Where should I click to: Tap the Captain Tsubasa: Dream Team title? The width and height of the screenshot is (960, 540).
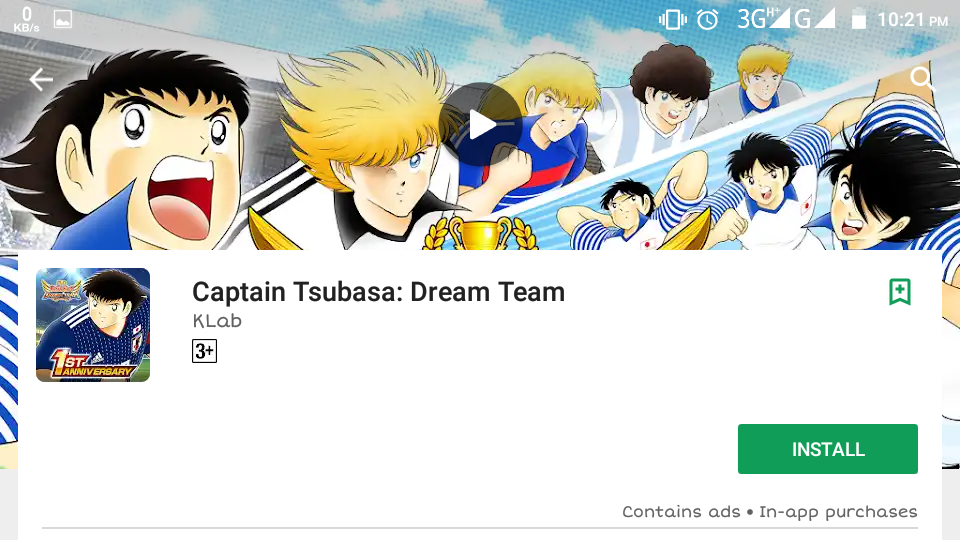pos(378,292)
